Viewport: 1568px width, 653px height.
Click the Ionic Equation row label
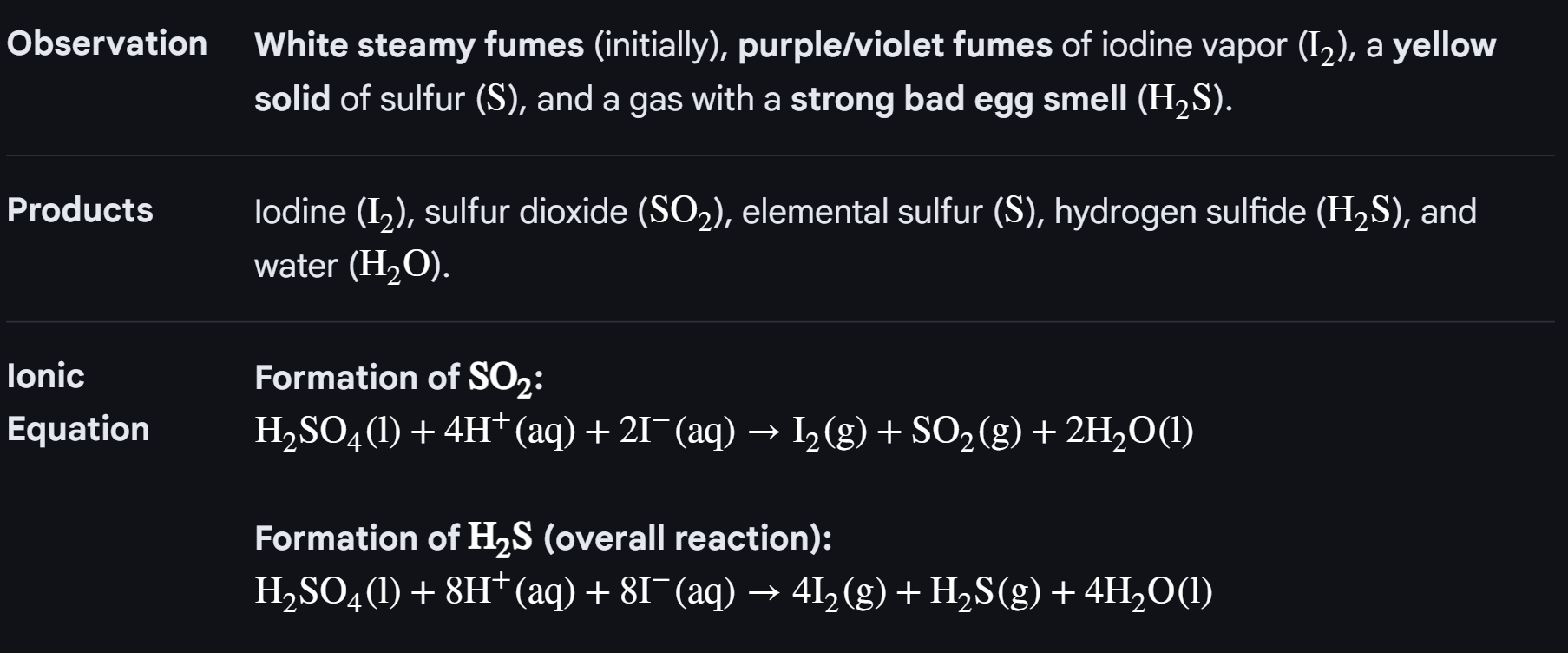coord(78,402)
